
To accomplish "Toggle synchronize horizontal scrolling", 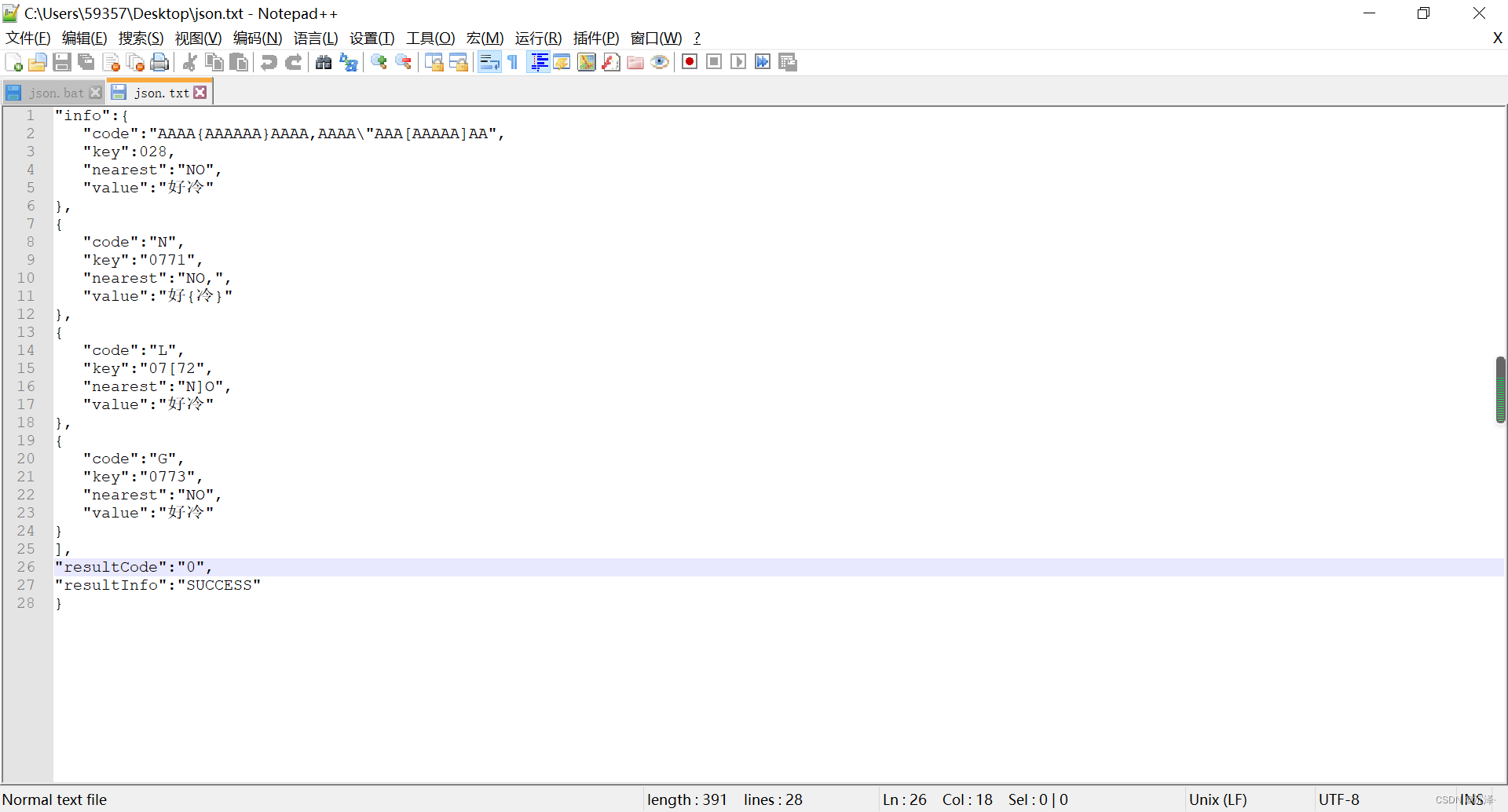I will pyautogui.click(x=459, y=62).
